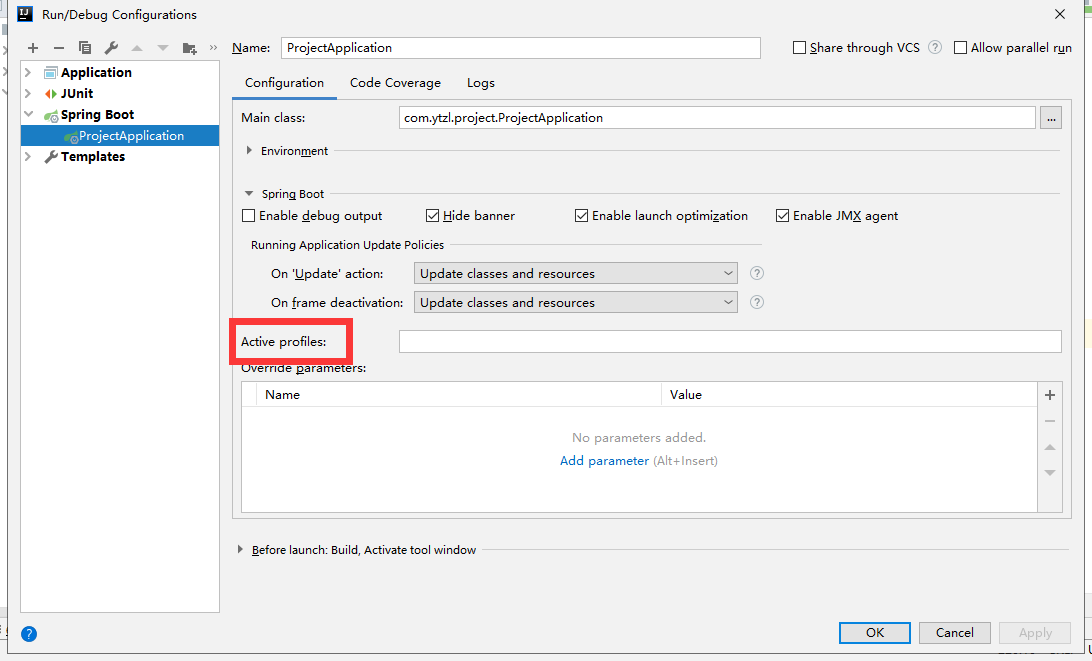The image size is (1092, 661).
Task: Add a new configuration with plus icon
Action: [33, 48]
